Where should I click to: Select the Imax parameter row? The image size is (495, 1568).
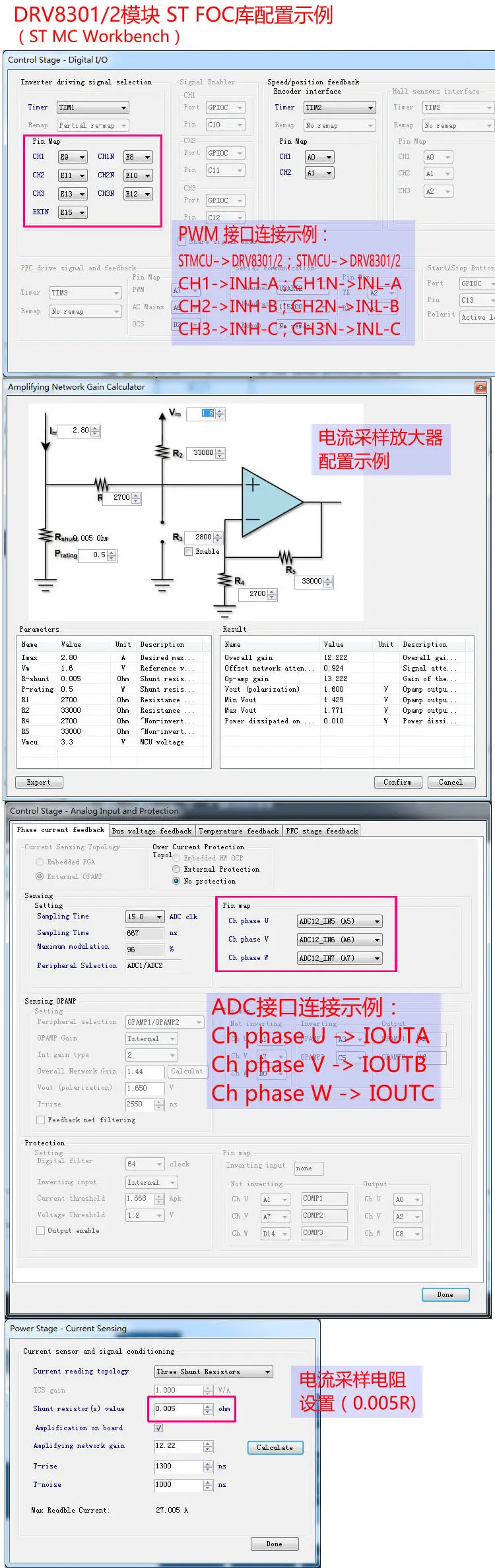point(114,658)
